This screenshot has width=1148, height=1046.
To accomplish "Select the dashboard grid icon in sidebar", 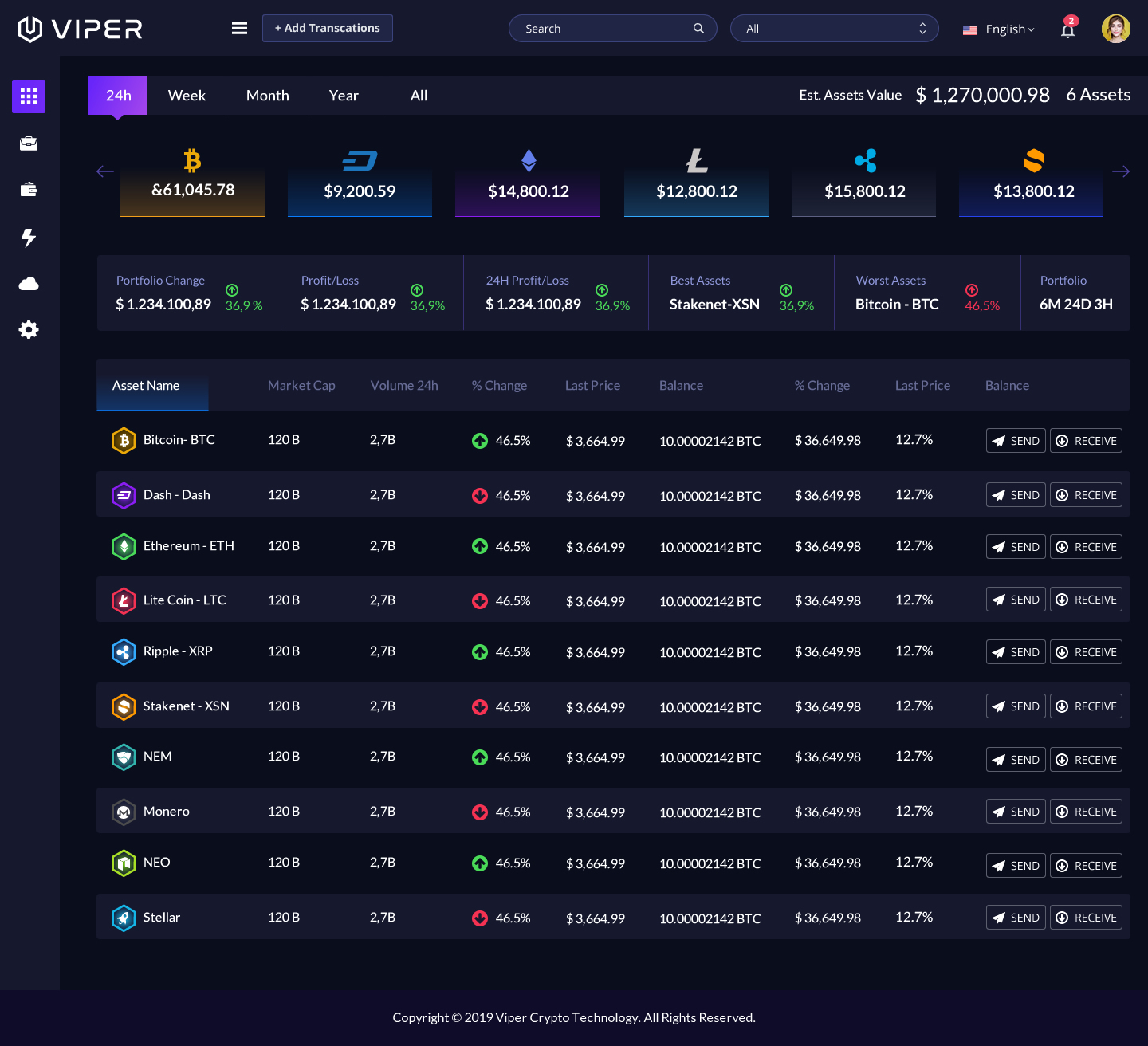I will [29, 96].
